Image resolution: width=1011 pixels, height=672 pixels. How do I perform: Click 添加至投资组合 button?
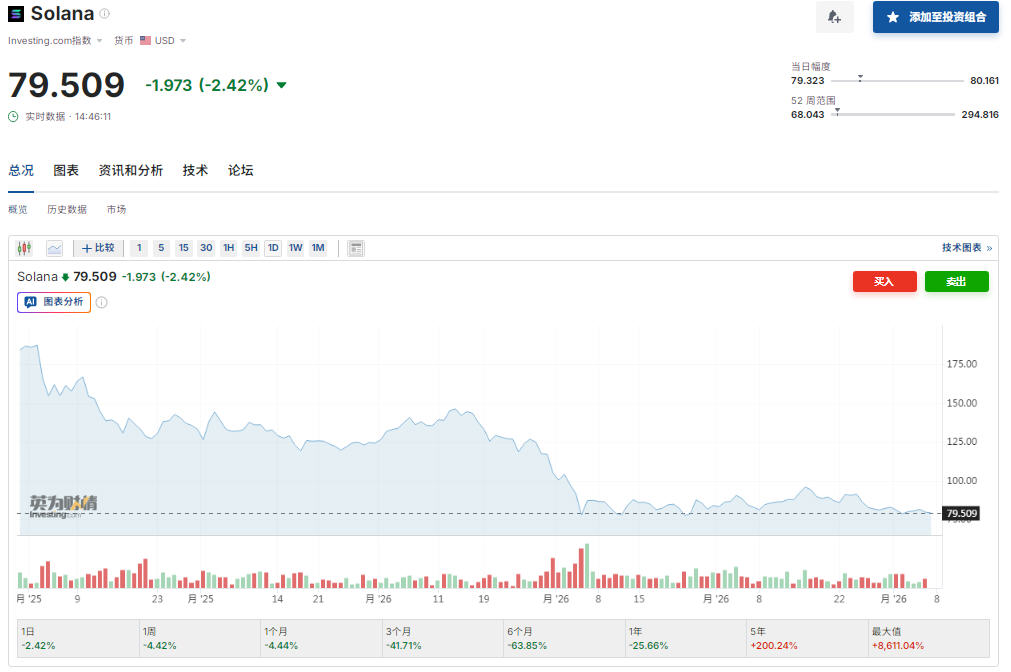935,17
